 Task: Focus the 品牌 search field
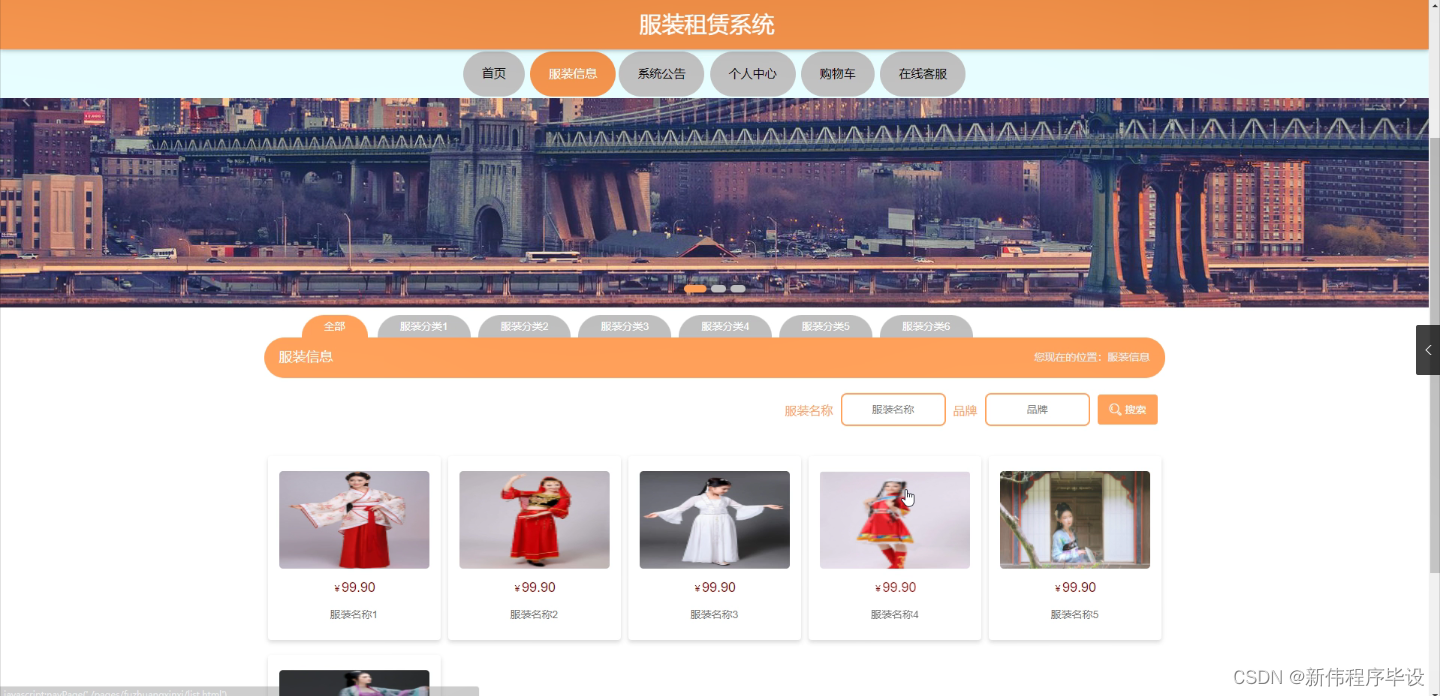1037,410
